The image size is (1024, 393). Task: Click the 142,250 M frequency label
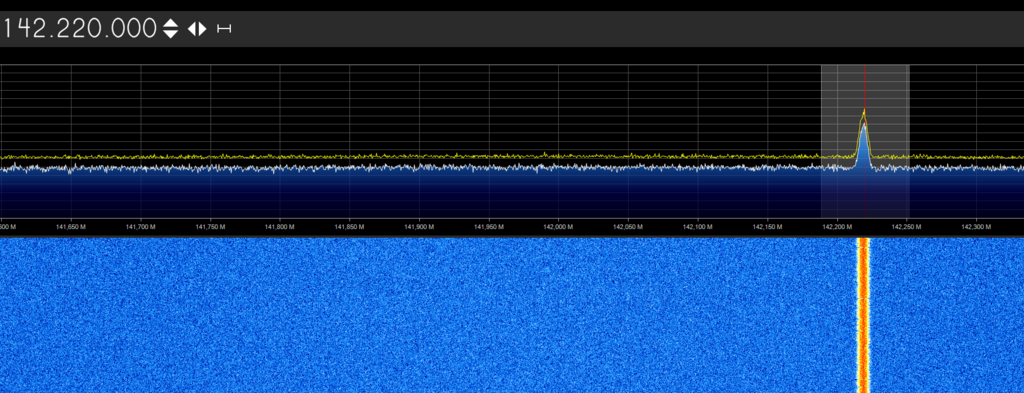[x=906, y=227]
